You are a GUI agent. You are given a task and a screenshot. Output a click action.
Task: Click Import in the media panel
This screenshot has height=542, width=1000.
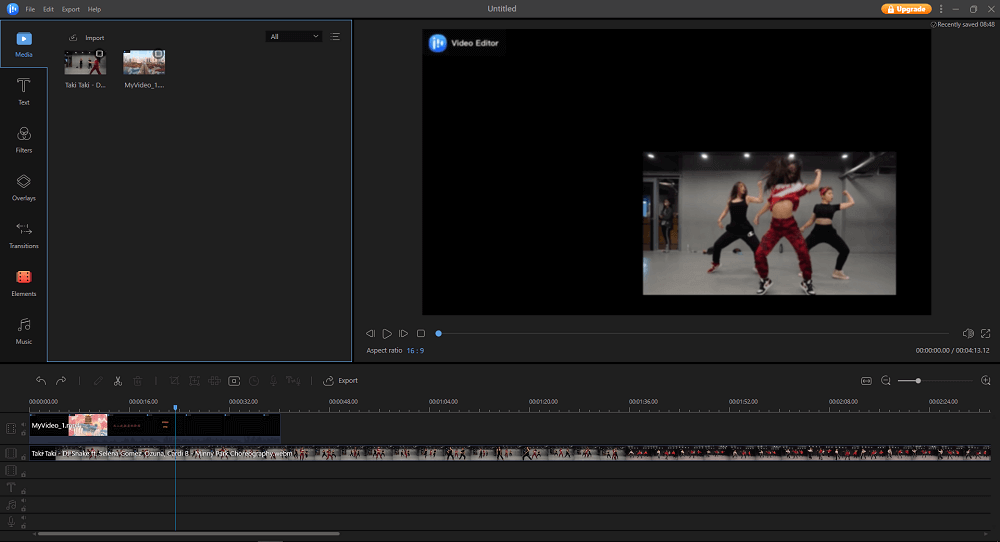[x=86, y=38]
